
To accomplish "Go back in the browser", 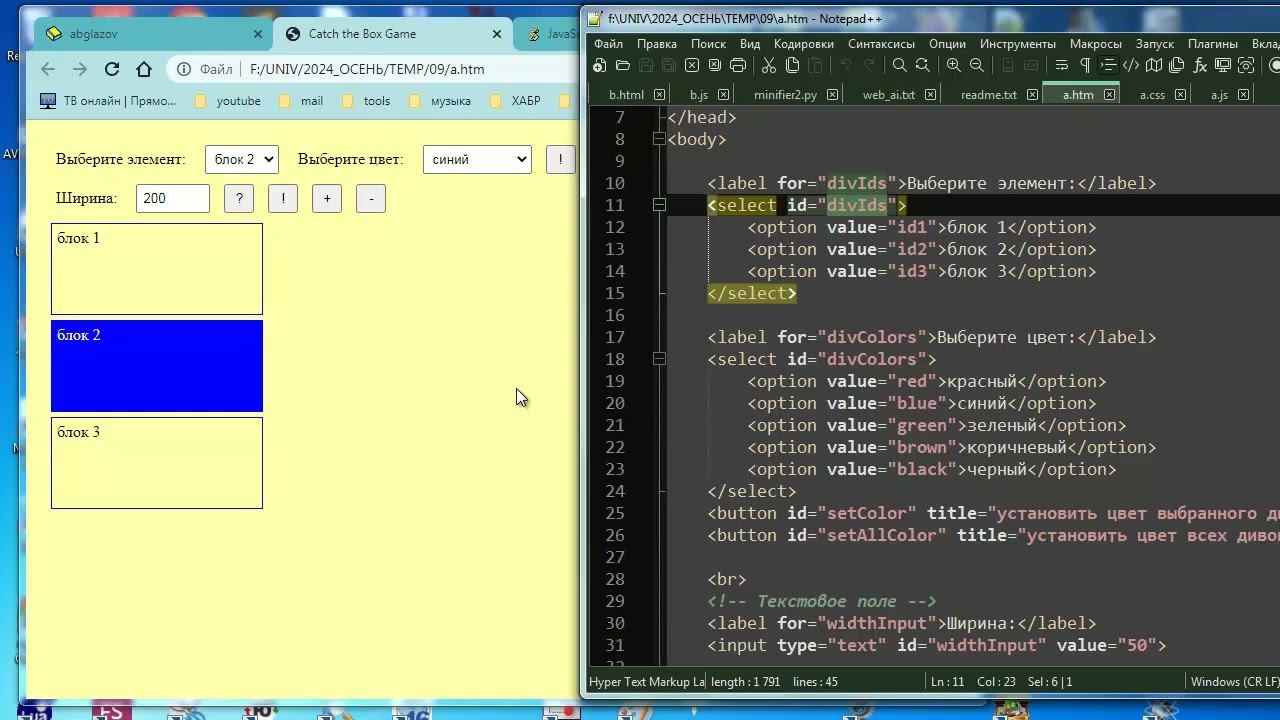I will (x=48, y=69).
